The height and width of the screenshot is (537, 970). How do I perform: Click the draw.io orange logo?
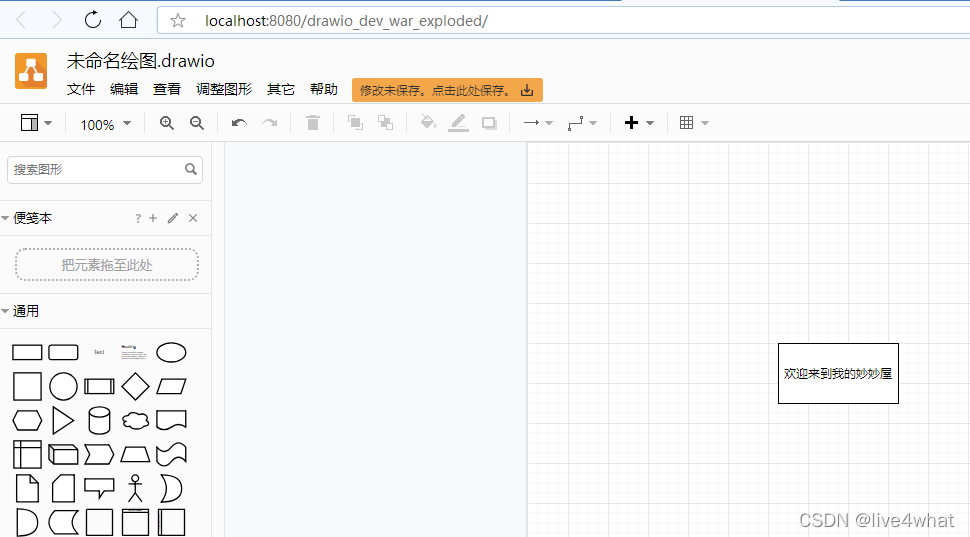(x=31, y=71)
